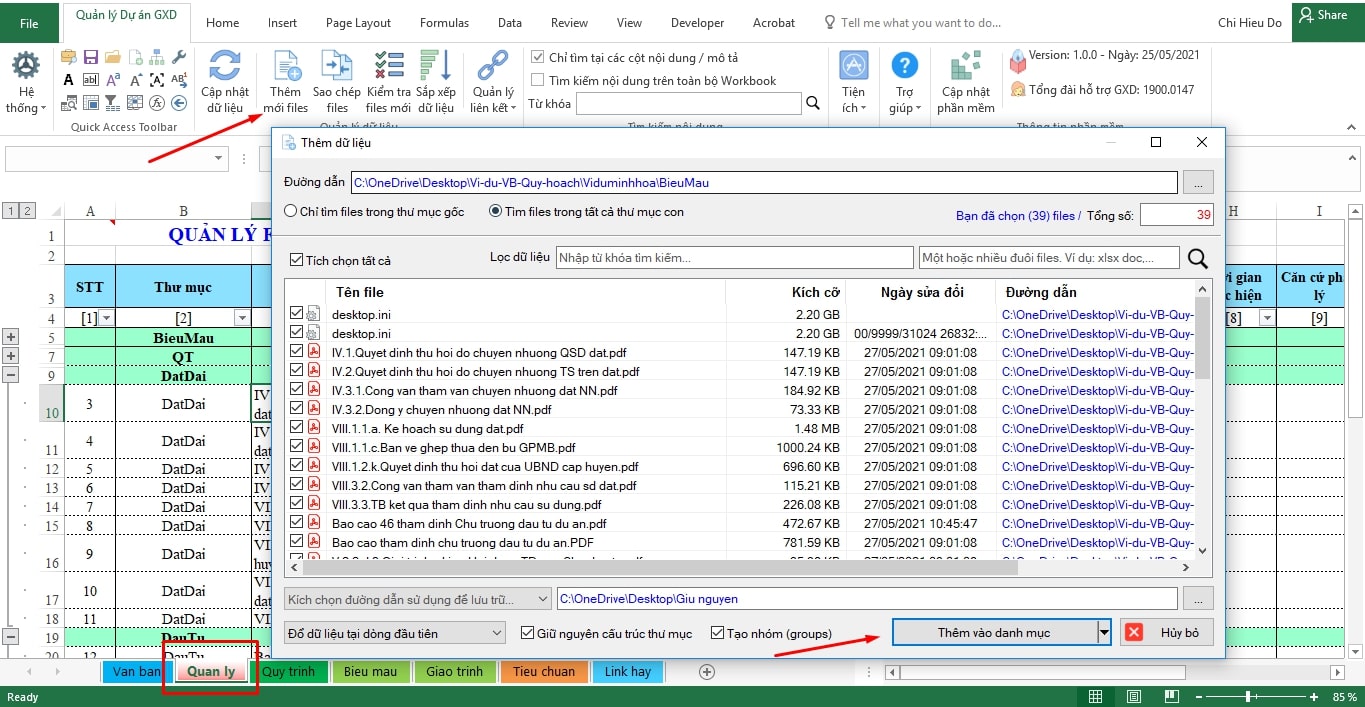Click the Cập nhật phần mềm icon
This screenshot has height=707, width=1365.
(x=965, y=67)
